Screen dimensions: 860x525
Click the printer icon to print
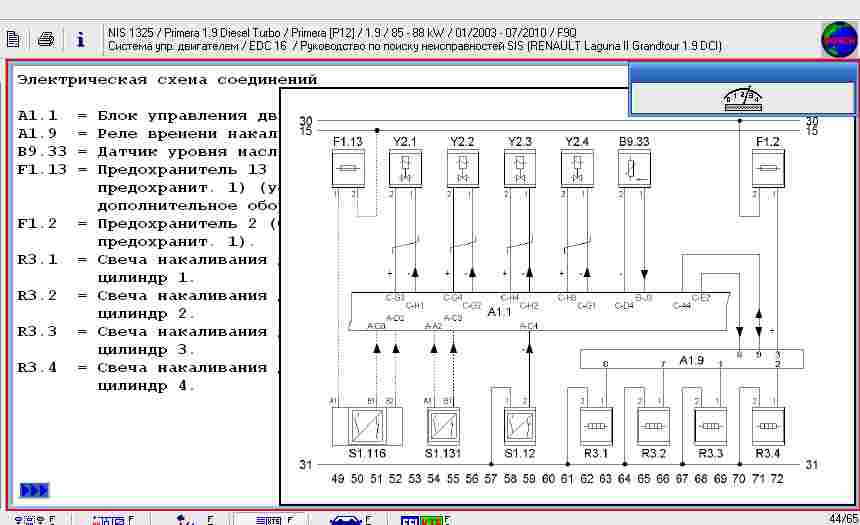(46, 39)
